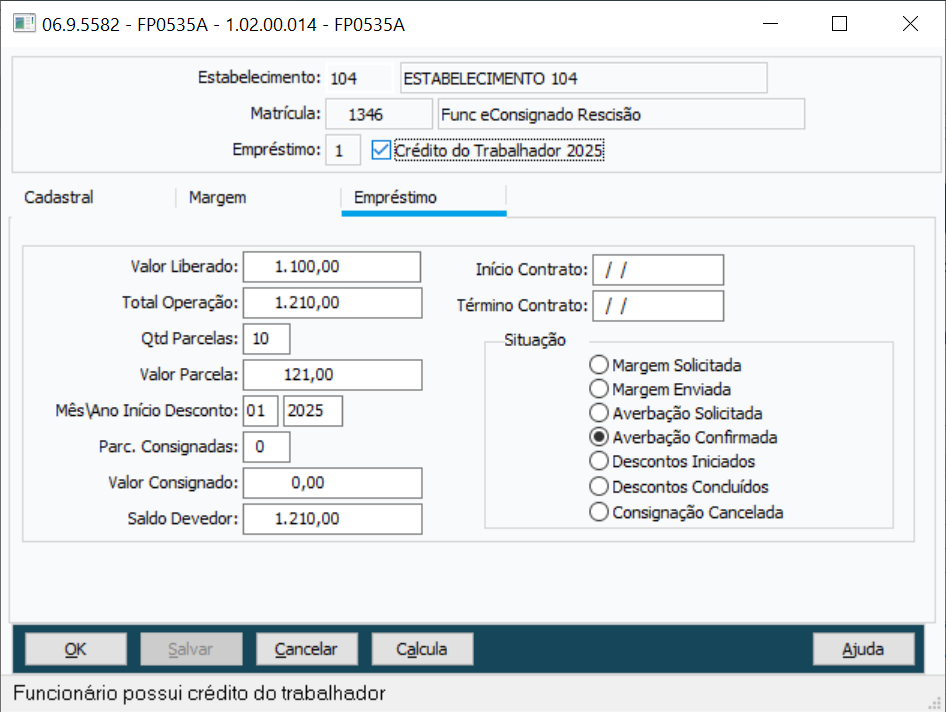Focus the Valor Consignado field
This screenshot has width=946, height=712.
(332, 483)
